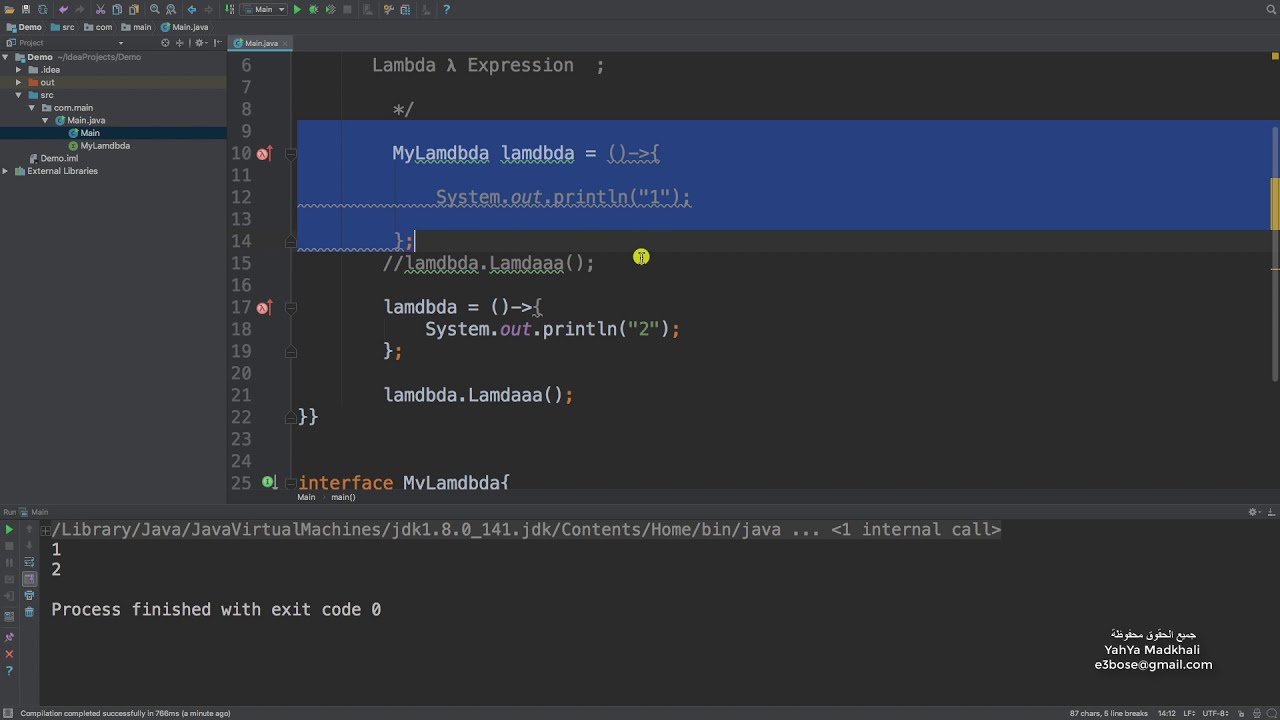1280x720 pixels.
Task: Expand External Libraries node
Action: pos(6,171)
